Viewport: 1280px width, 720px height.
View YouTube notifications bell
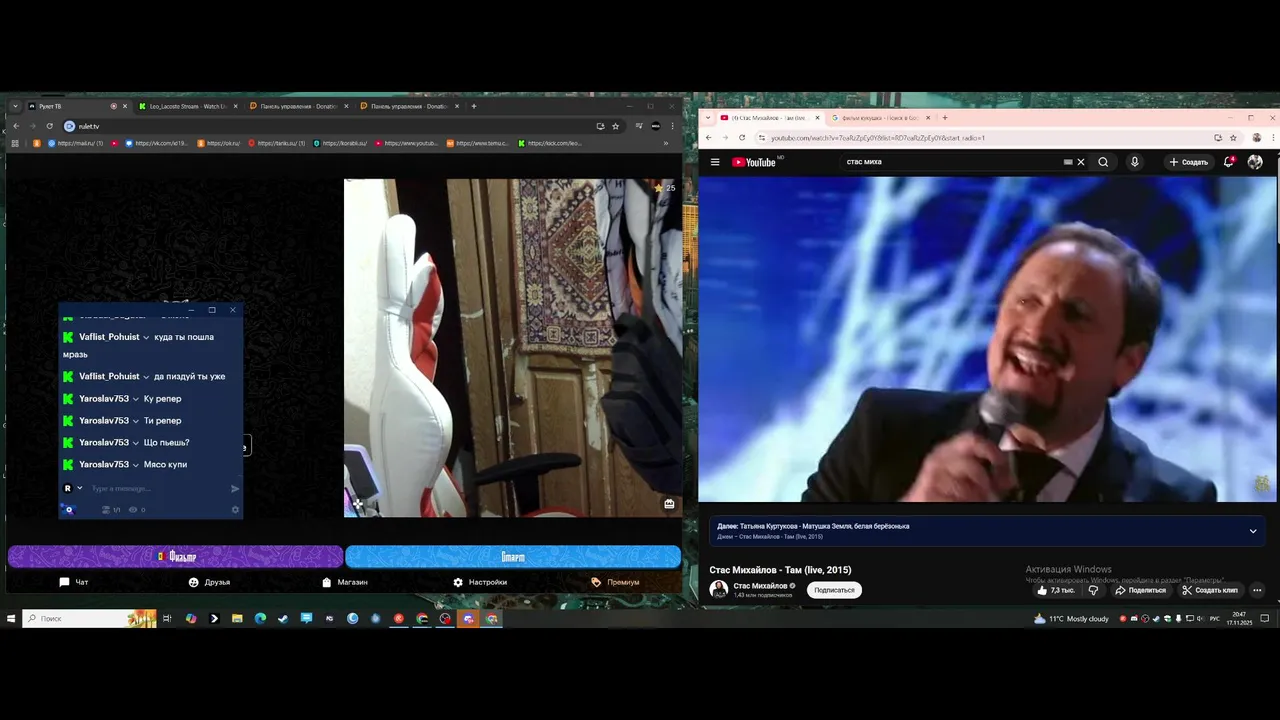[1228, 162]
